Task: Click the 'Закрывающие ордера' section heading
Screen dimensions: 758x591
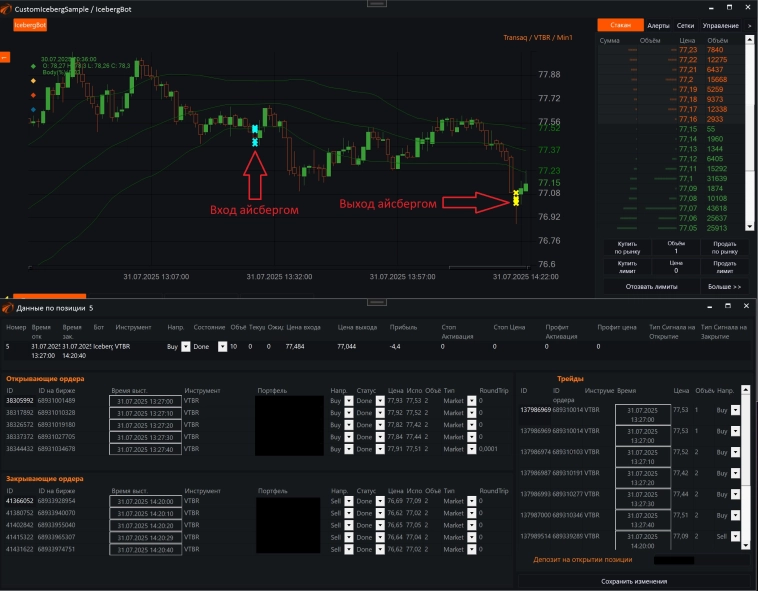Action: point(44,478)
